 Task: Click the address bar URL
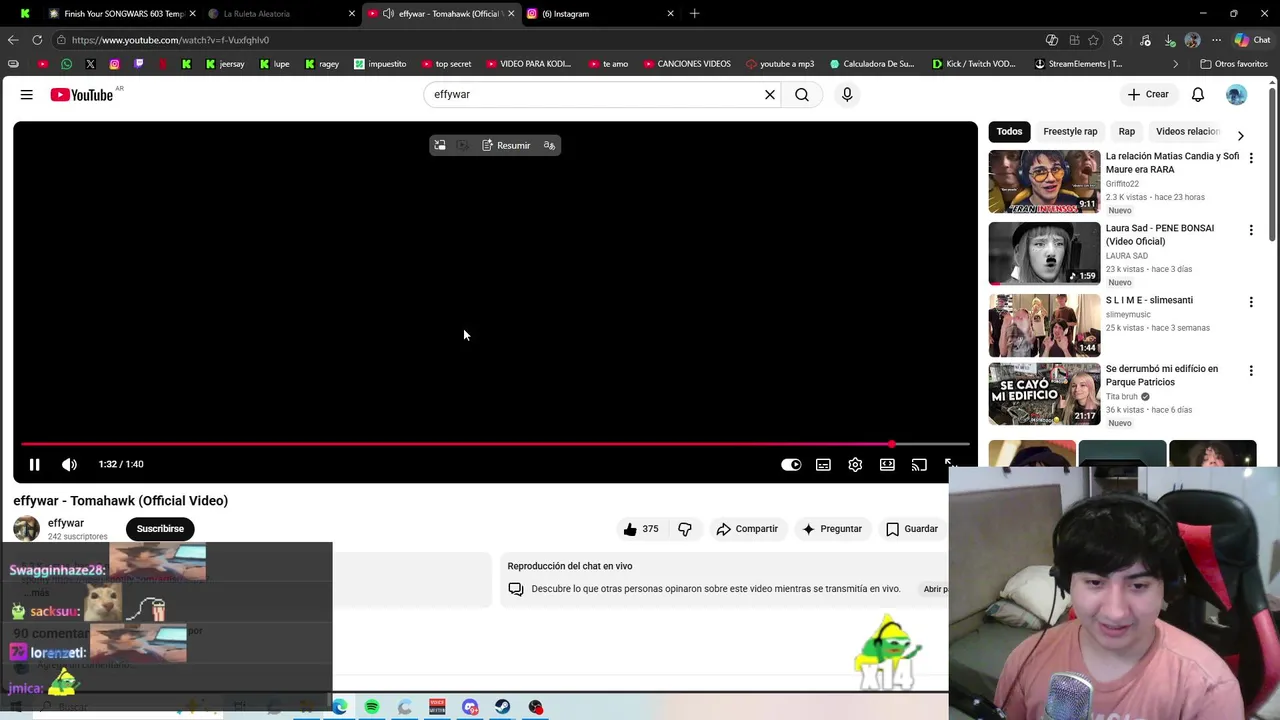170,40
